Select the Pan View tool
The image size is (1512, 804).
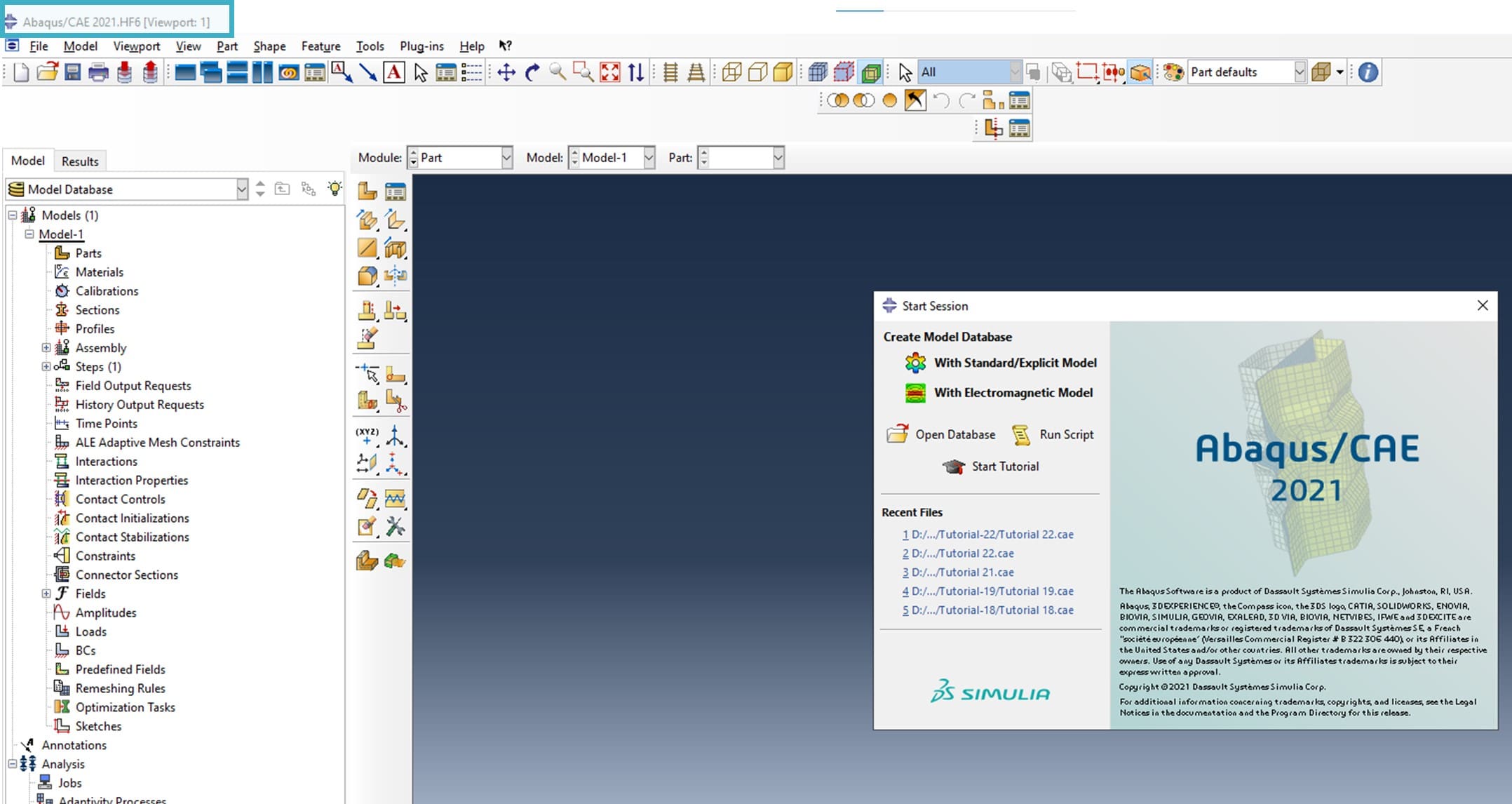pyautogui.click(x=506, y=72)
